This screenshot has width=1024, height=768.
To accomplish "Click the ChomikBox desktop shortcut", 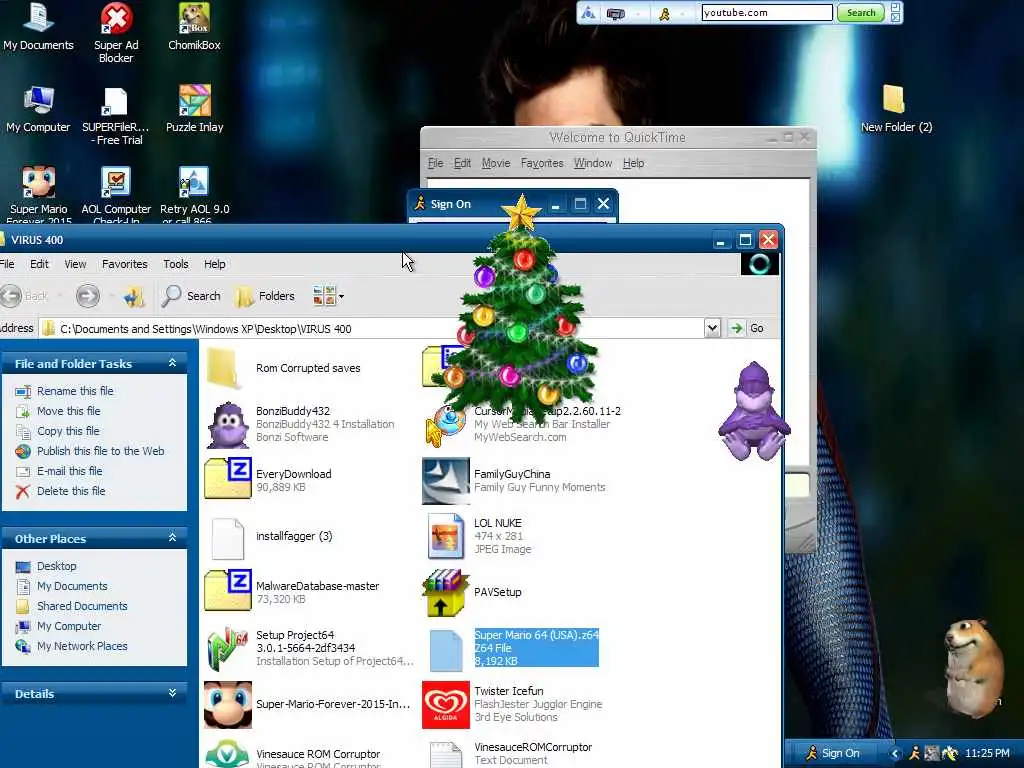I will click(194, 27).
